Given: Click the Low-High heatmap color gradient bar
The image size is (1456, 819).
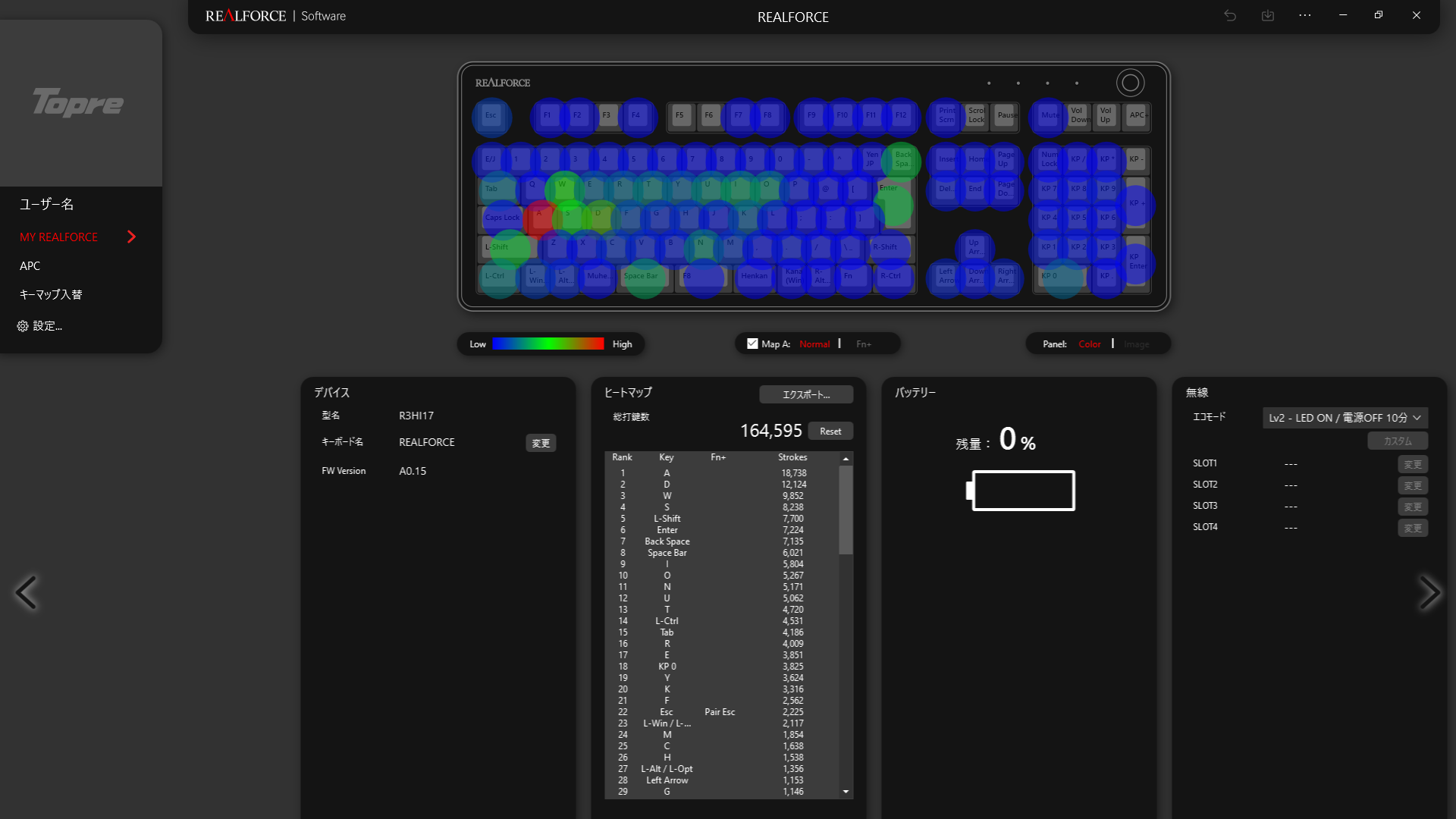Looking at the screenshot, I should click(x=548, y=344).
